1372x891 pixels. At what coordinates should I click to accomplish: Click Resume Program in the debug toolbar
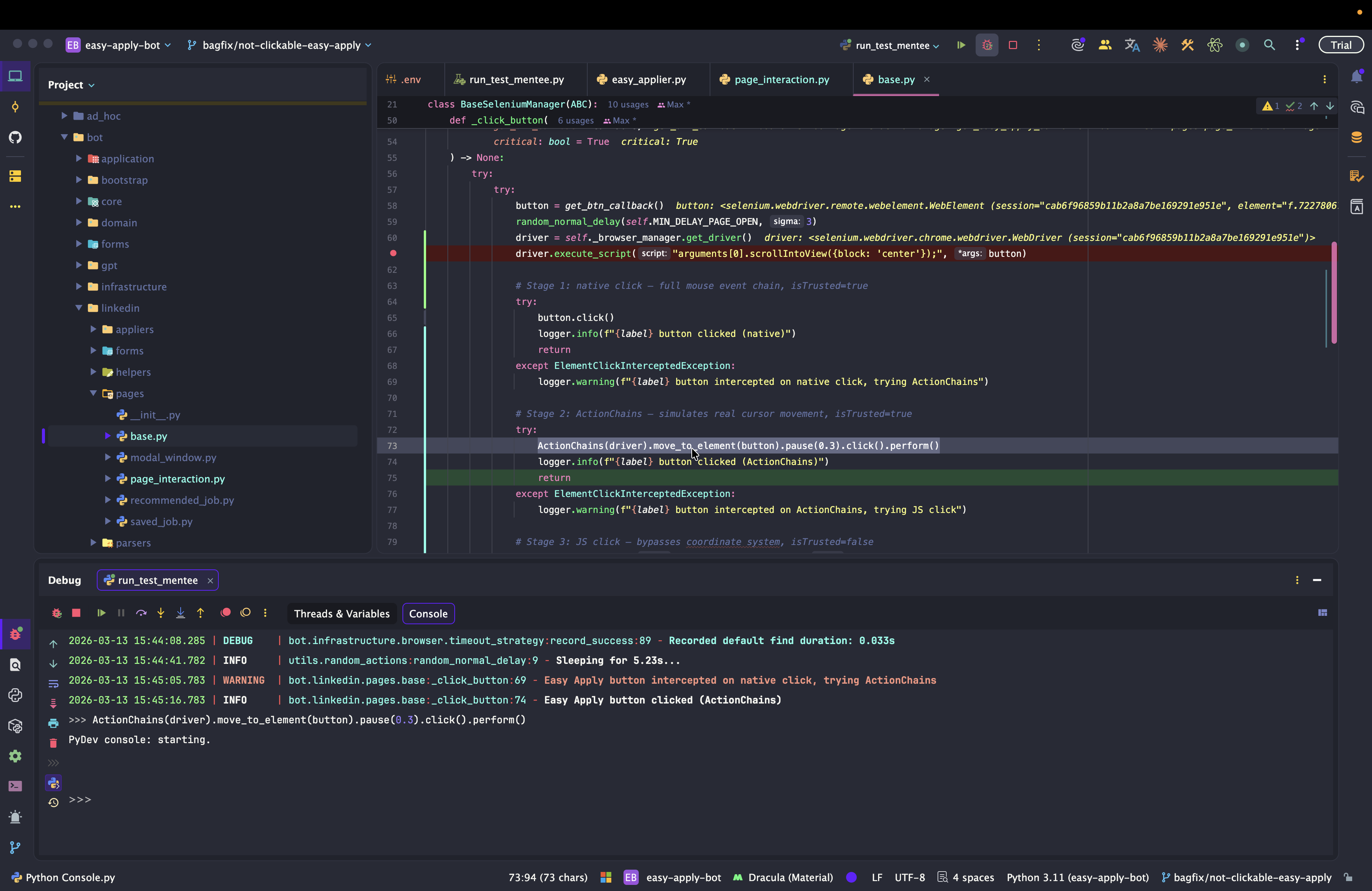click(101, 613)
